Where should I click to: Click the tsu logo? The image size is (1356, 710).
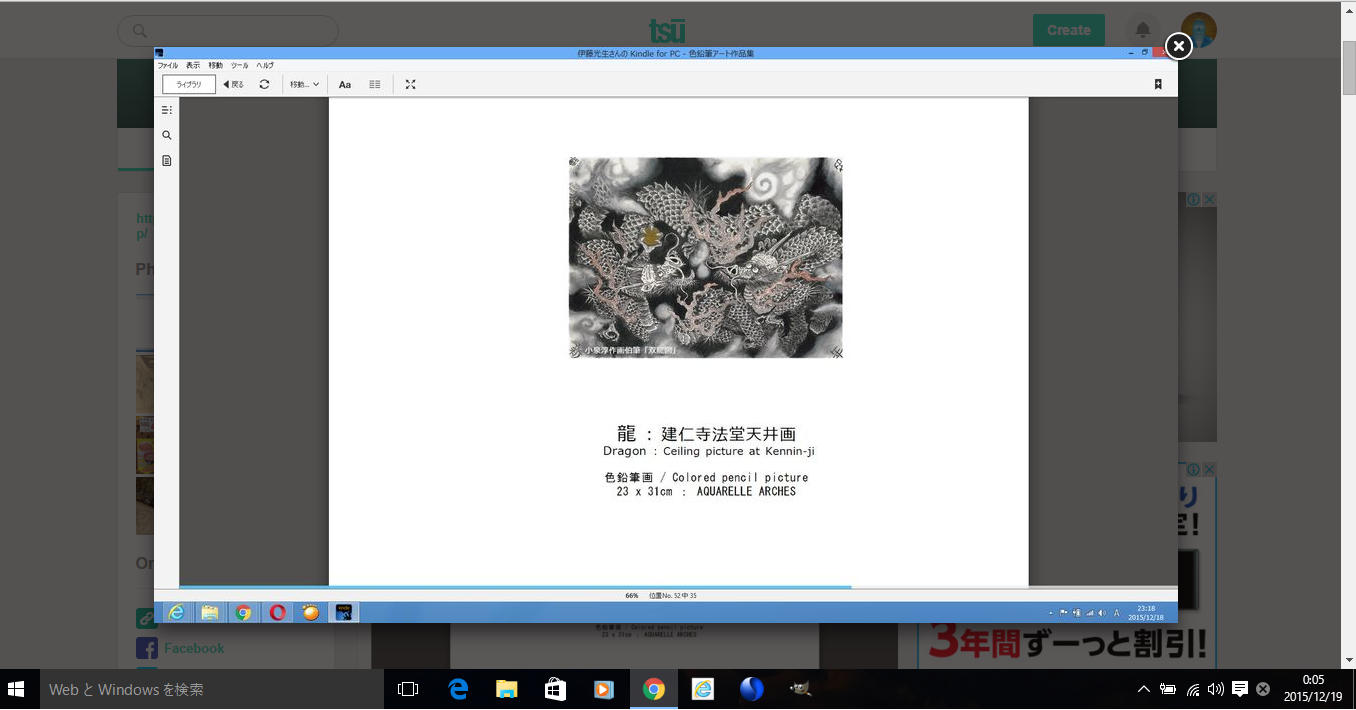(666, 30)
